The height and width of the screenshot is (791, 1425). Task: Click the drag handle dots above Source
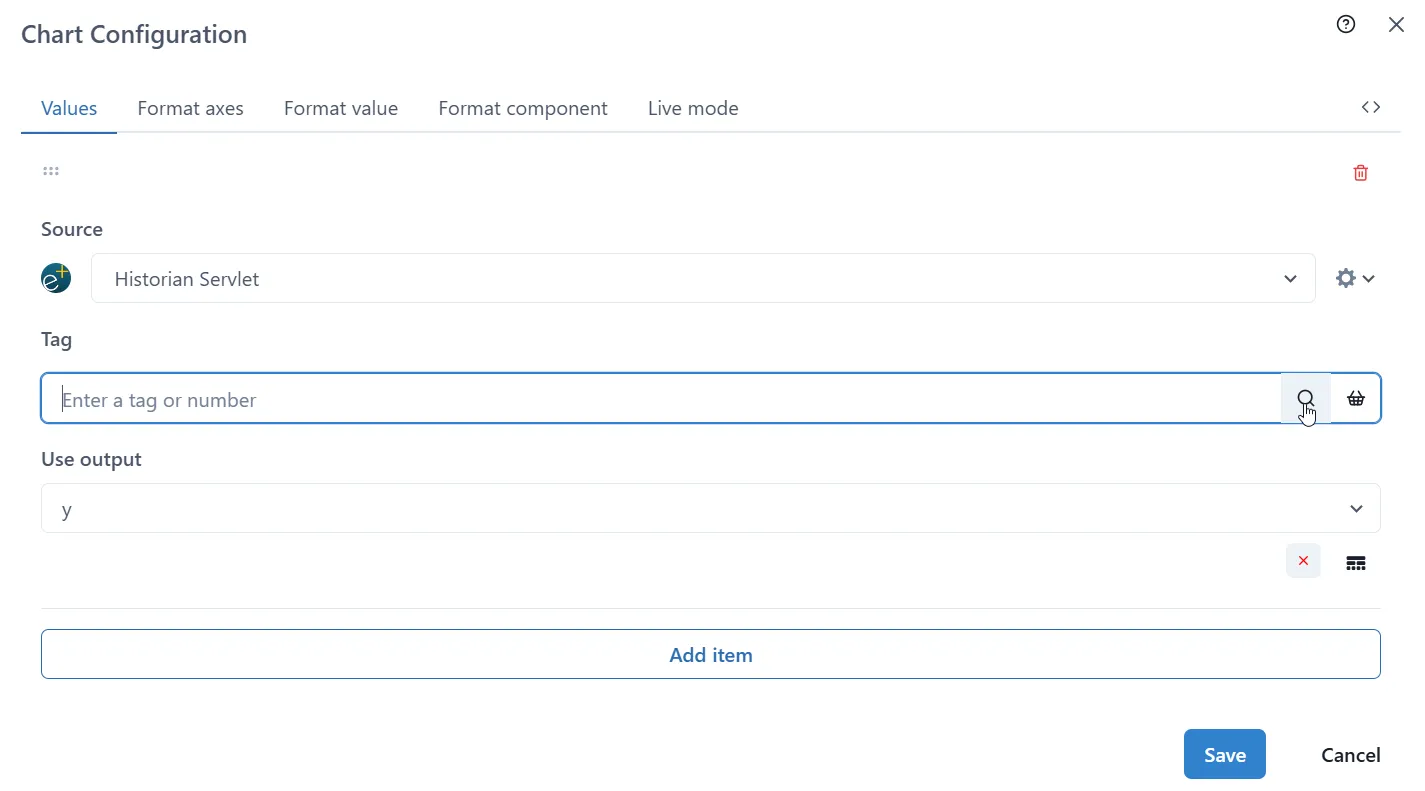tap(51, 171)
